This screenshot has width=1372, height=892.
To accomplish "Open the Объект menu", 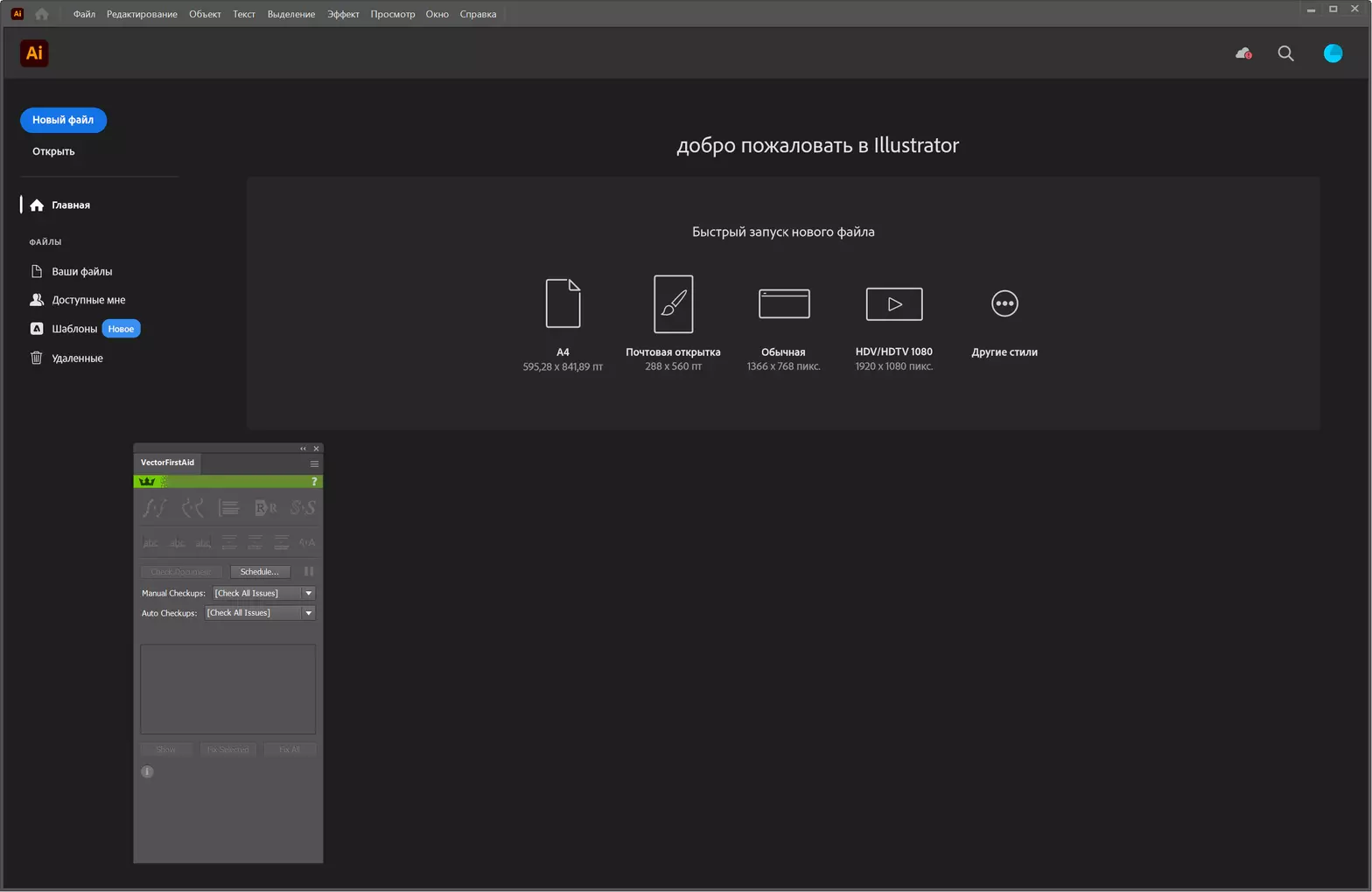I will click(x=205, y=14).
